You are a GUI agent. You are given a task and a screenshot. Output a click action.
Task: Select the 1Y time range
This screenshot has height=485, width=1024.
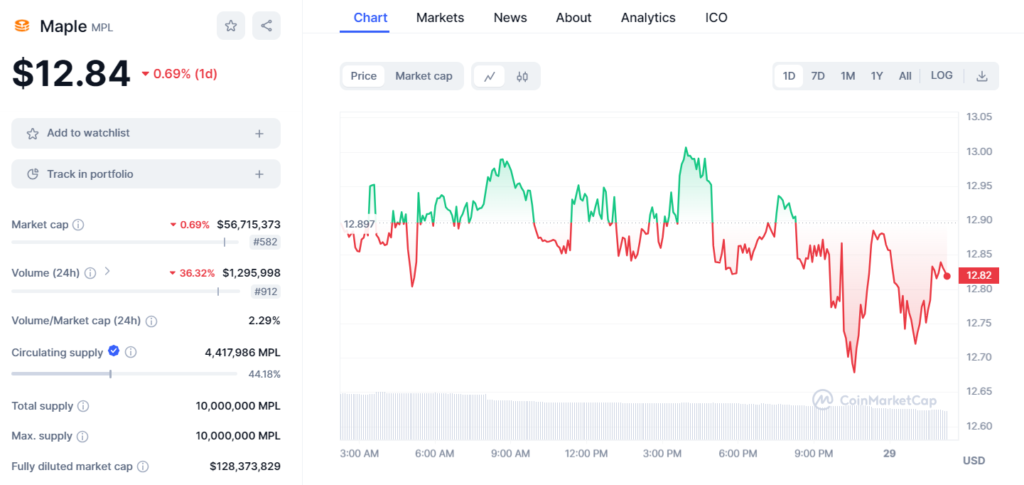876,76
